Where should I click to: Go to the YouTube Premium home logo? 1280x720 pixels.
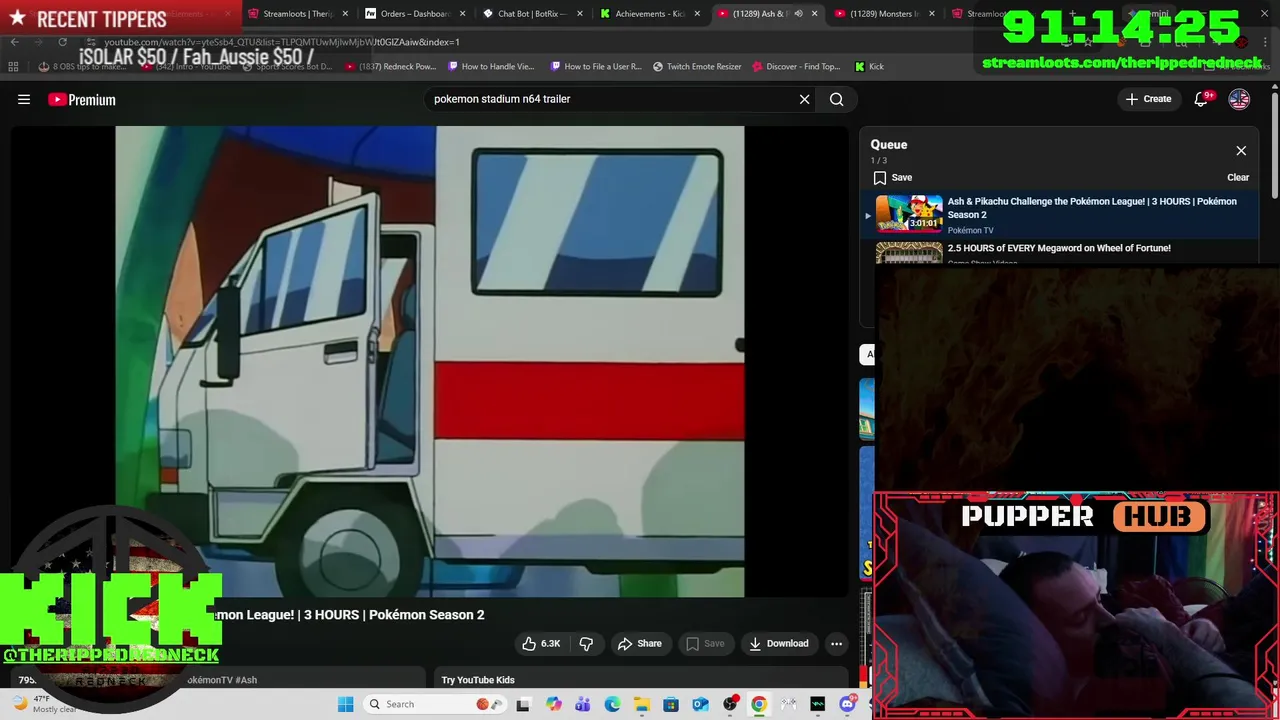[x=82, y=100]
